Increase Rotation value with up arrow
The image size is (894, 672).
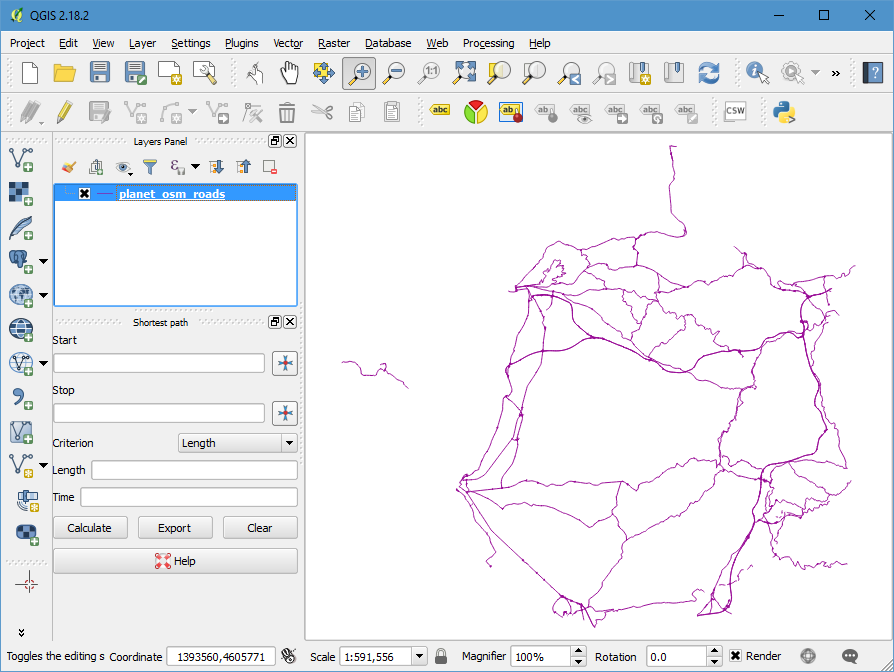point(714,651)
